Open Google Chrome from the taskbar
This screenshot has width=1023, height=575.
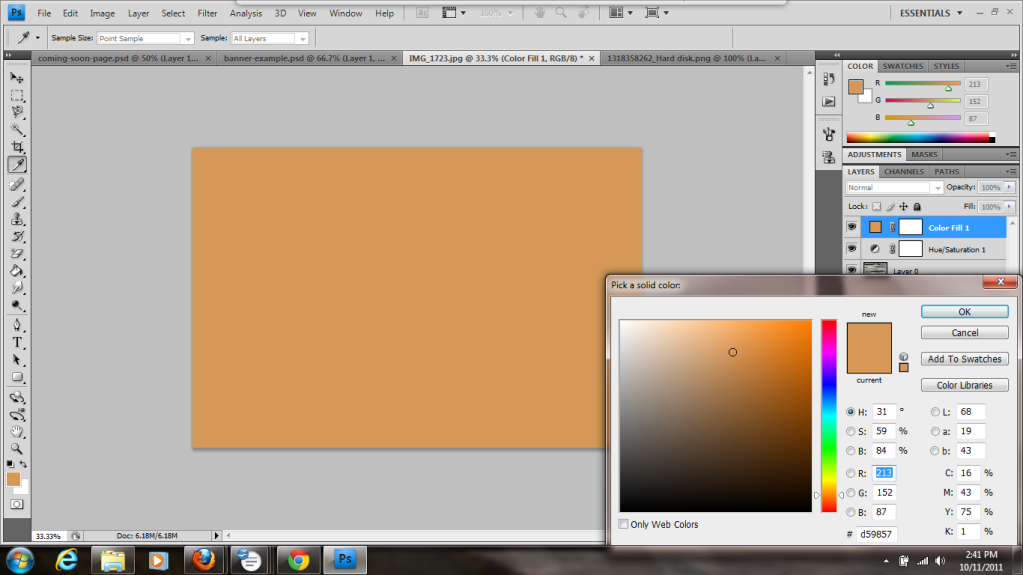pyautogui.click(x=298, y=559)
